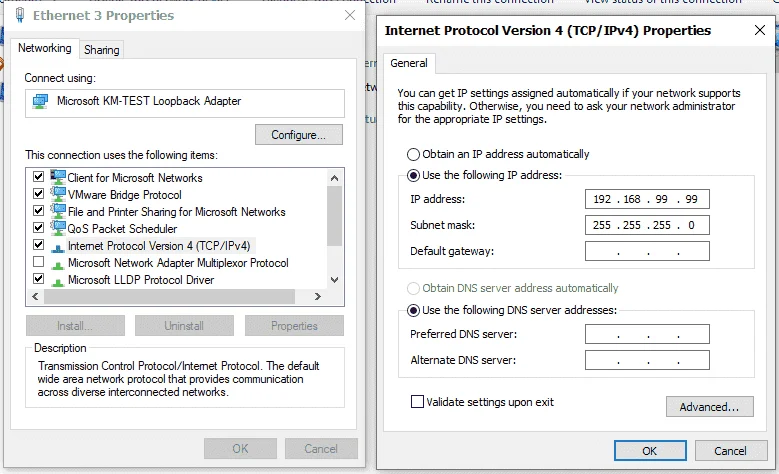
Task: Click Cancel in the IPv4 Properties dialog
Action: point(730,451)
